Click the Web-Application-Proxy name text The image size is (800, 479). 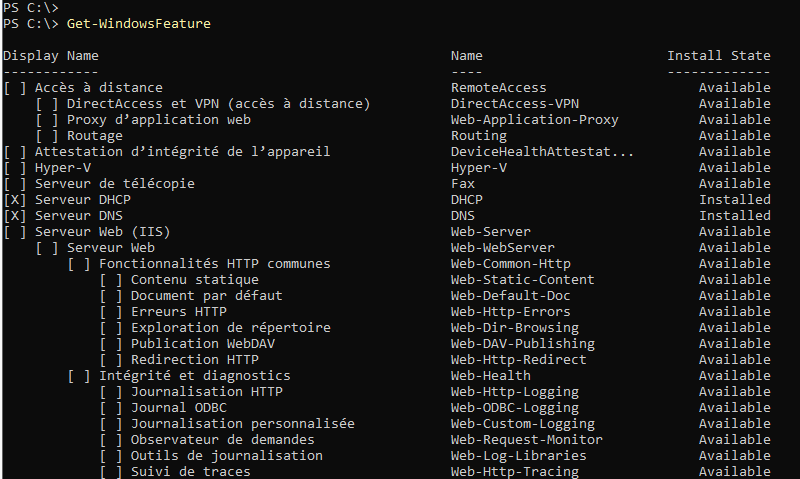pos(534,120)
